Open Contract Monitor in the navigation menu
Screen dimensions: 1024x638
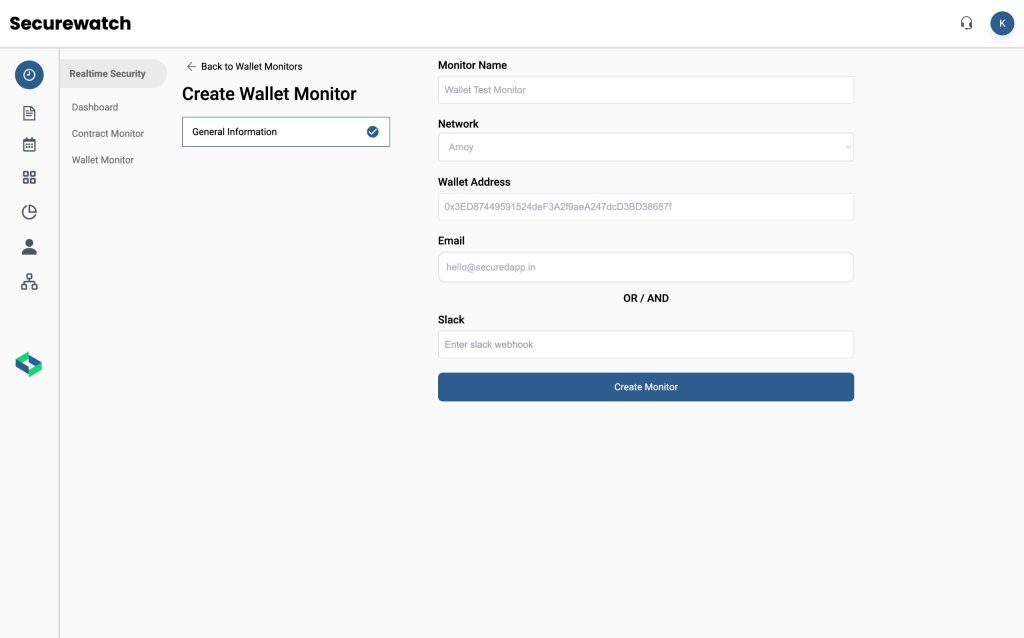[106, 133]
